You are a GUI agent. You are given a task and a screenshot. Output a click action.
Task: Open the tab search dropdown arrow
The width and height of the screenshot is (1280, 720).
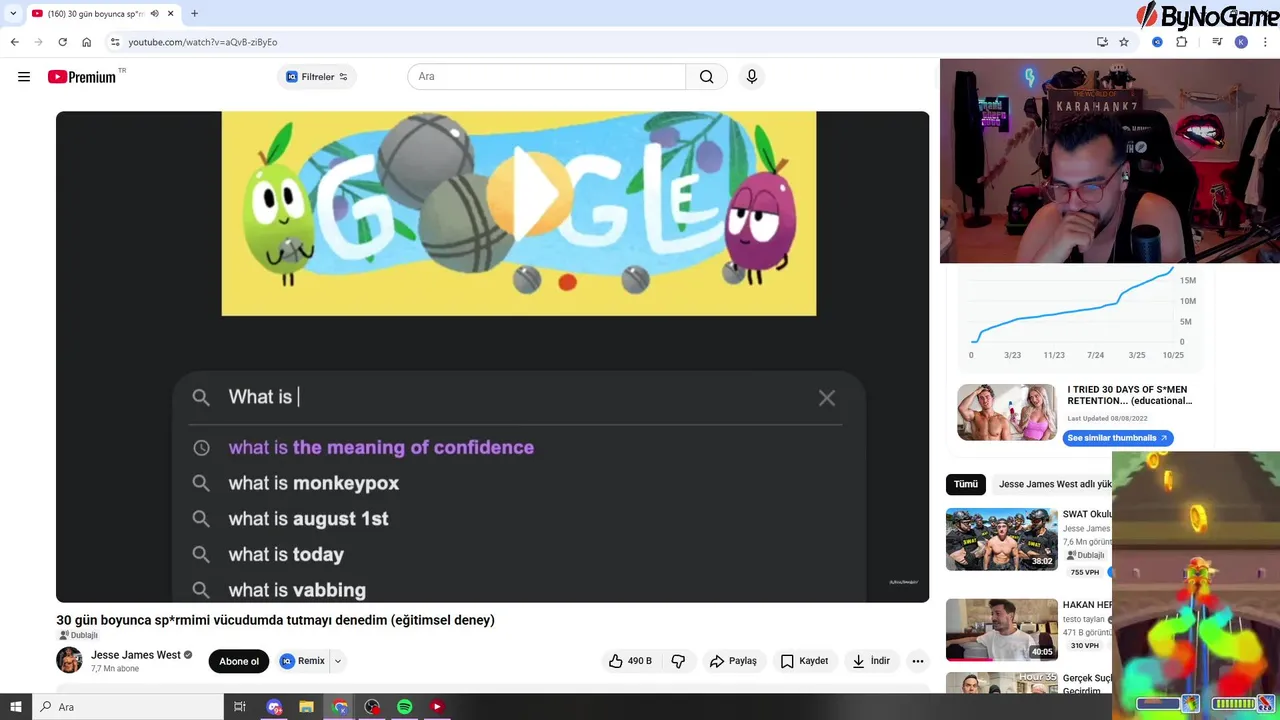[13, 13]
